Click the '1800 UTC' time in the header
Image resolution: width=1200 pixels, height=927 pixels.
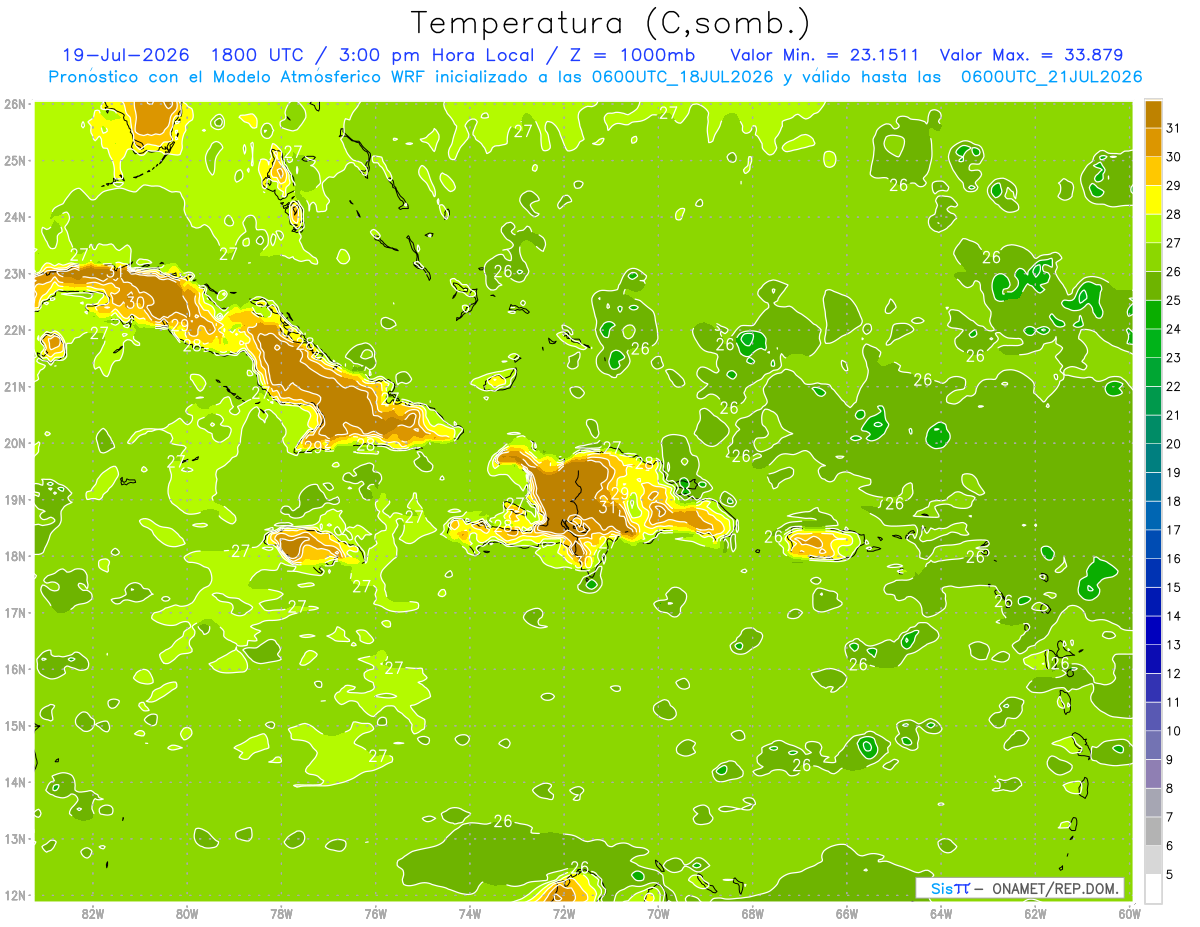click(x=256, y=55)
